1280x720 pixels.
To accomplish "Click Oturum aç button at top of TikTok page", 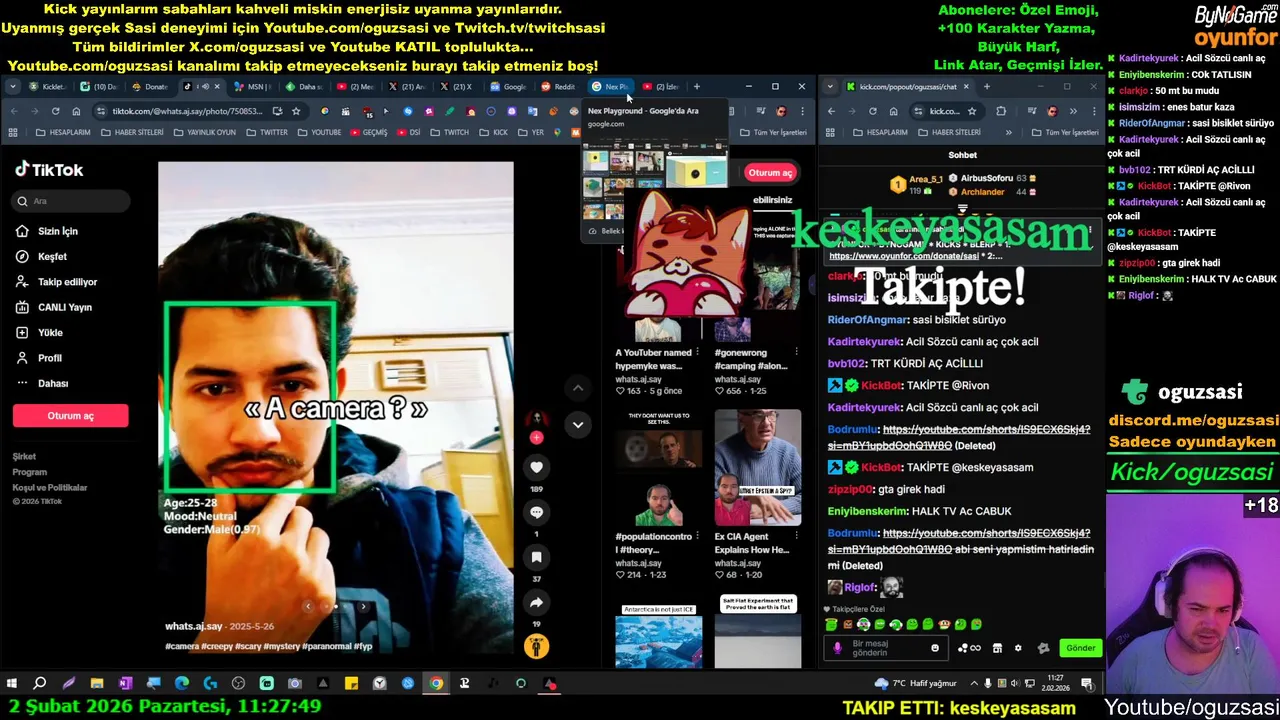I will pyautogui.click(x=770, y=172).
